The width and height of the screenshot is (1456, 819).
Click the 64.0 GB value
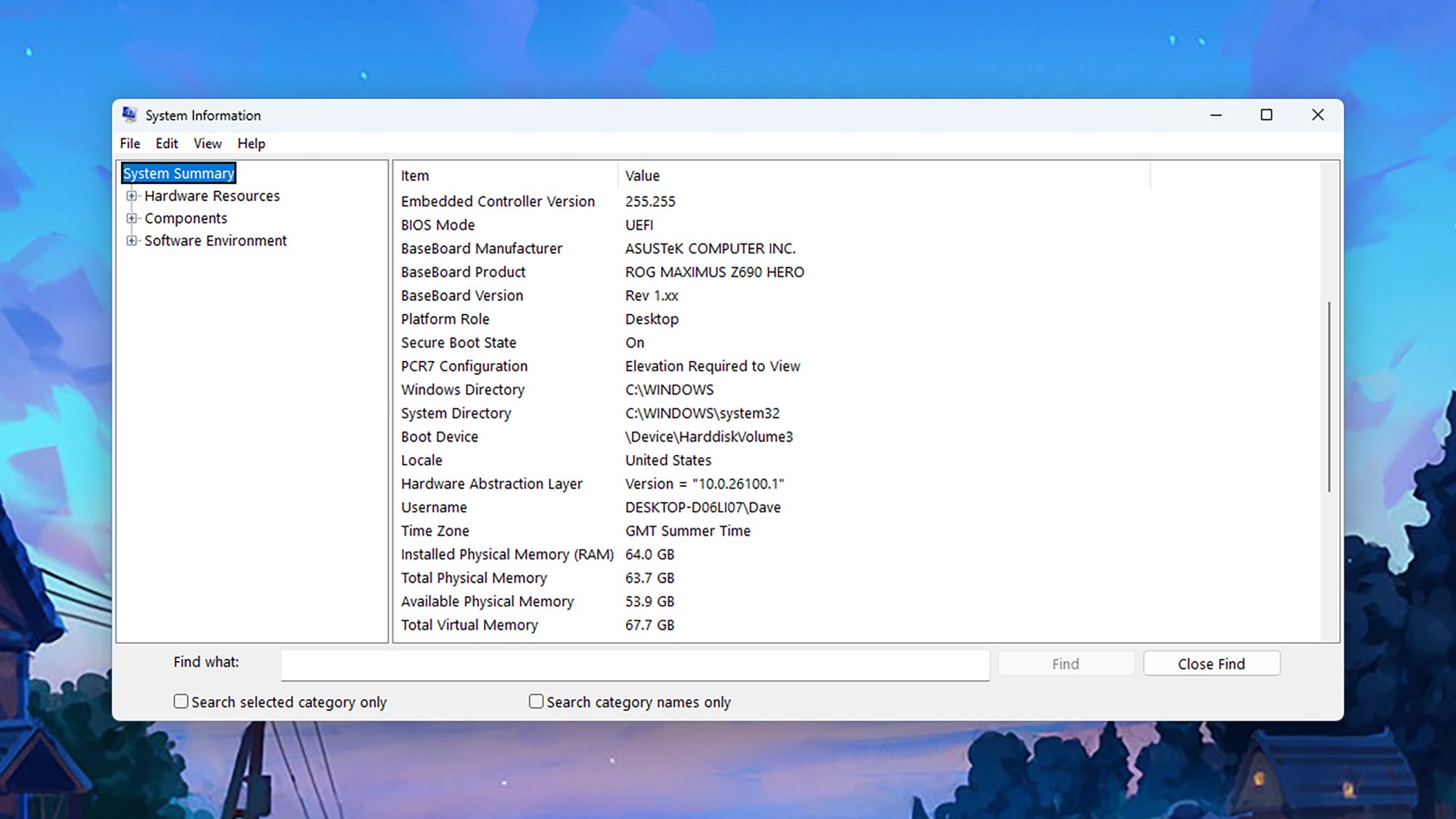pos(650,555)
